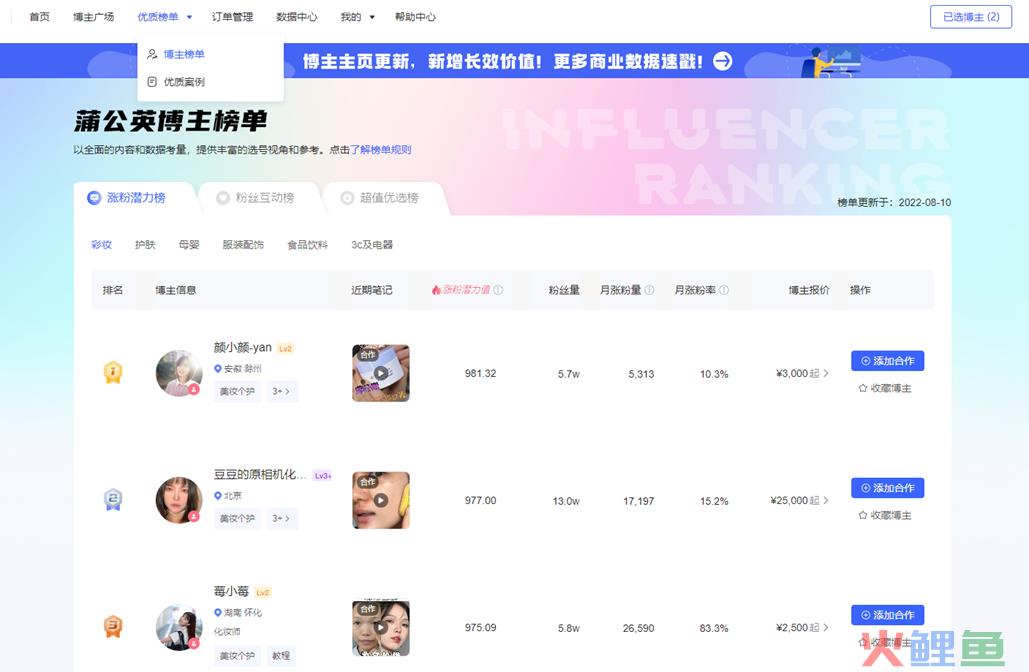Click the 优质案例 document icon in dropdown
Viewport: 1029px width, 672px height.
pos(152,81)
